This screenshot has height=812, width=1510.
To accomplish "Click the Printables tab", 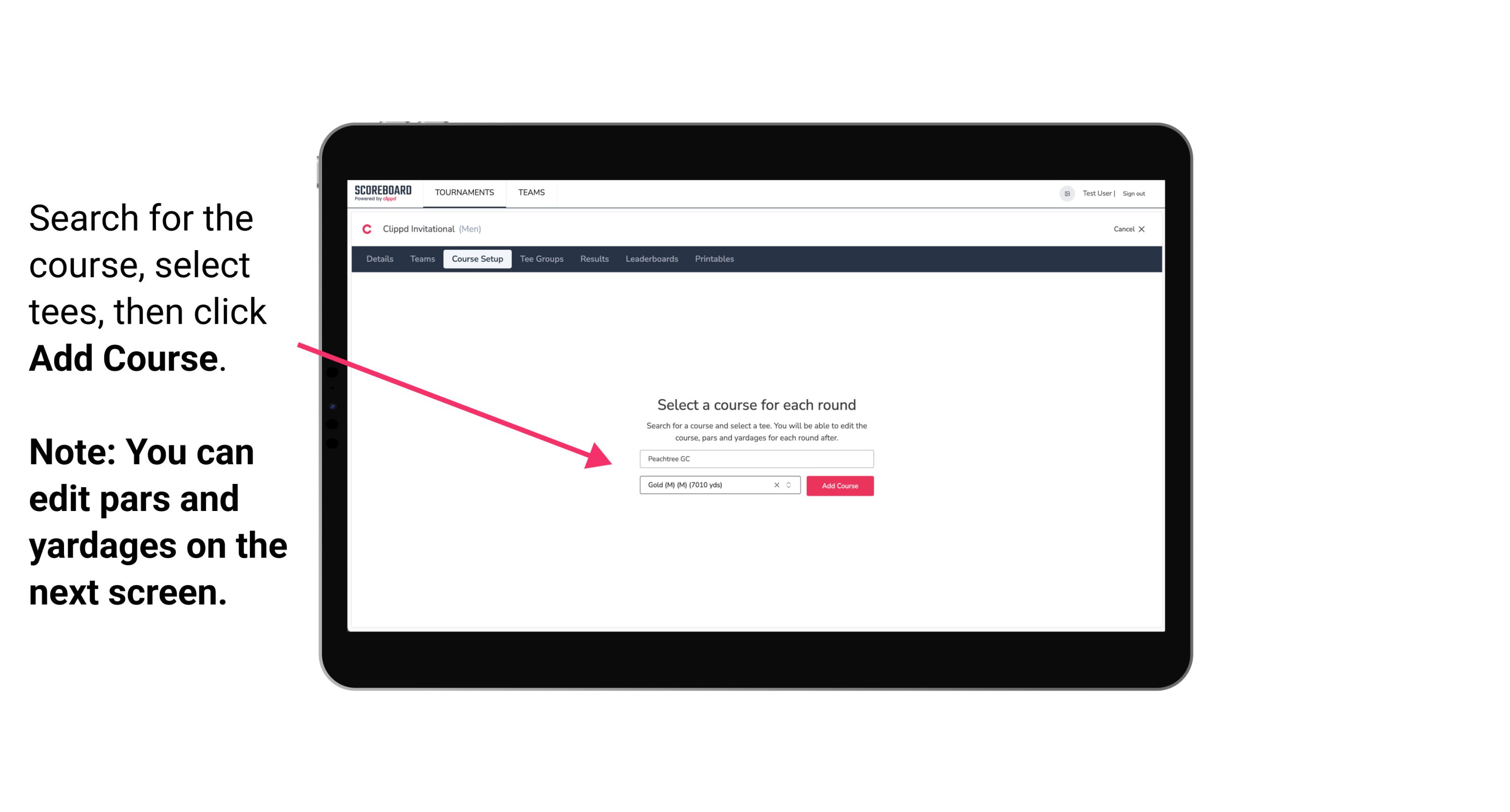I will click(x=714, y=259).
